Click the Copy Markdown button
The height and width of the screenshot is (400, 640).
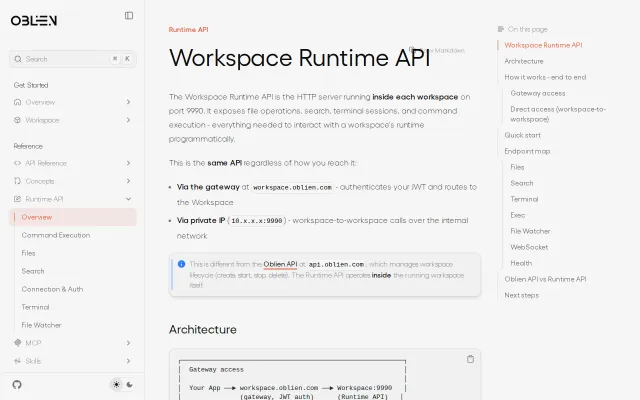[x=437, y=51]
